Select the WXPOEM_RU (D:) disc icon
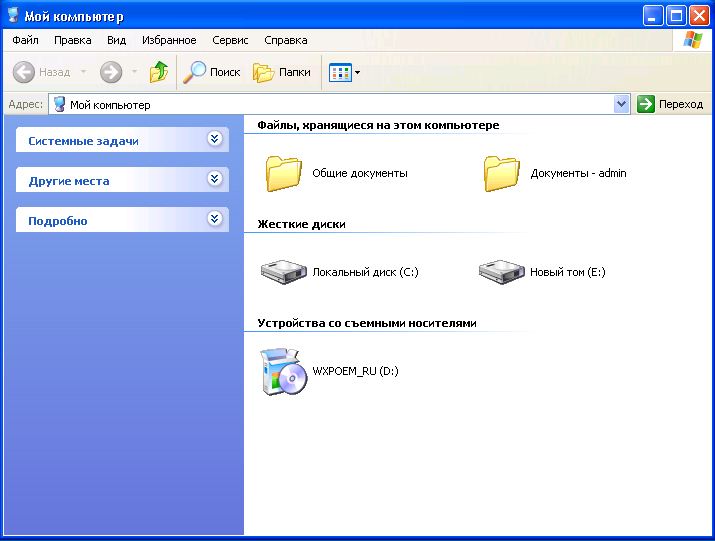 [283, 372]
